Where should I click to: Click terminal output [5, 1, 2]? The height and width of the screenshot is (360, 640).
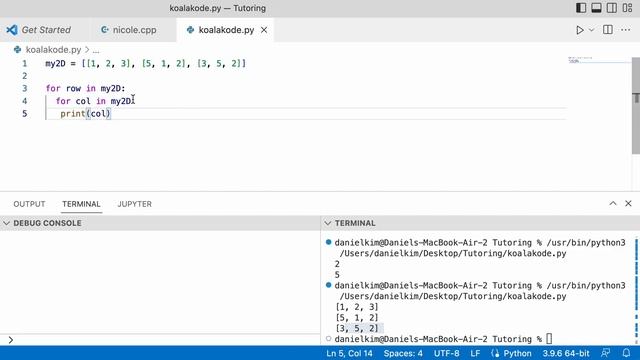(x=357, y=318)
